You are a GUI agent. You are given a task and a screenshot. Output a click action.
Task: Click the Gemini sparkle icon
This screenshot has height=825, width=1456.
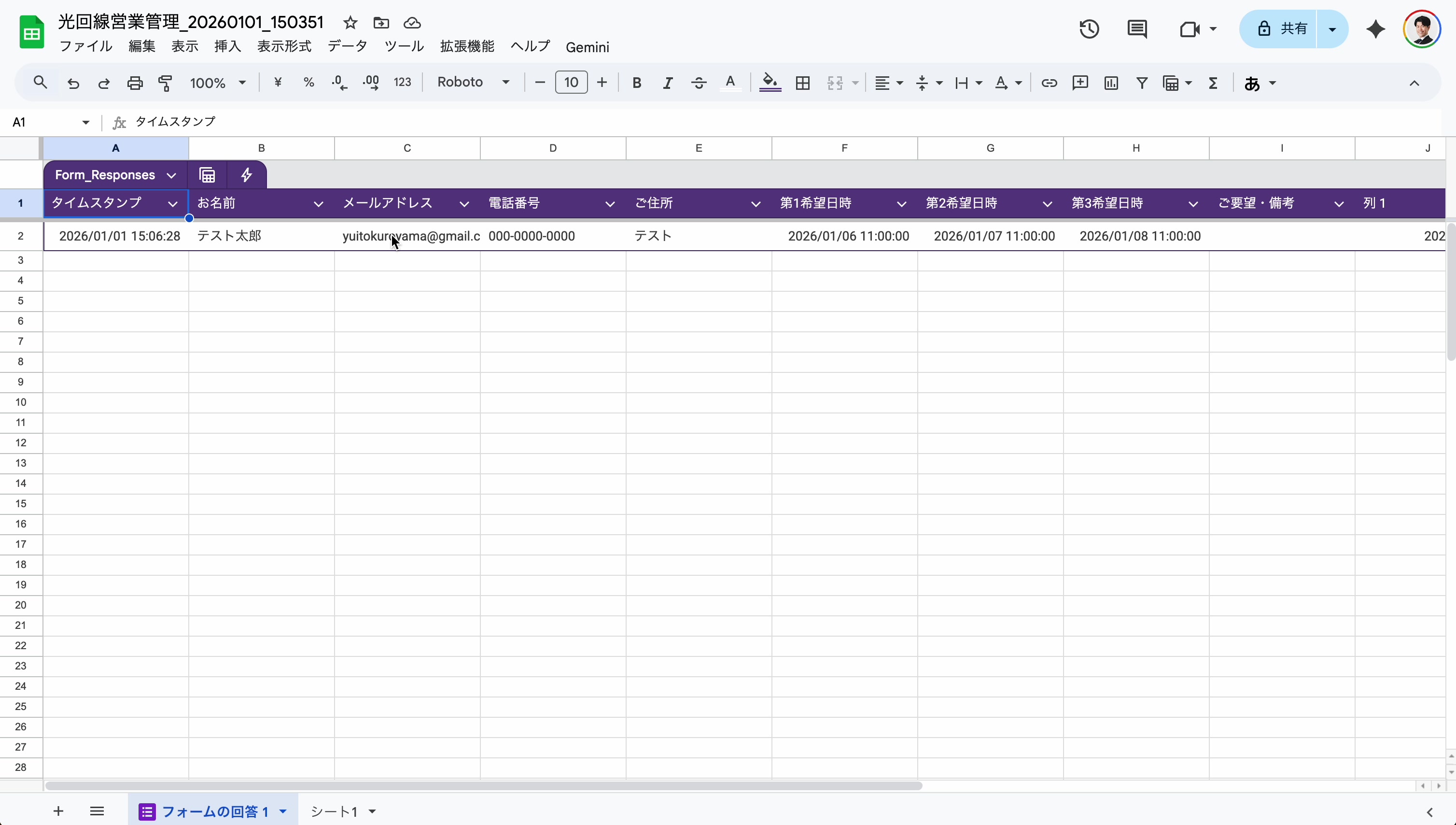1375,29
